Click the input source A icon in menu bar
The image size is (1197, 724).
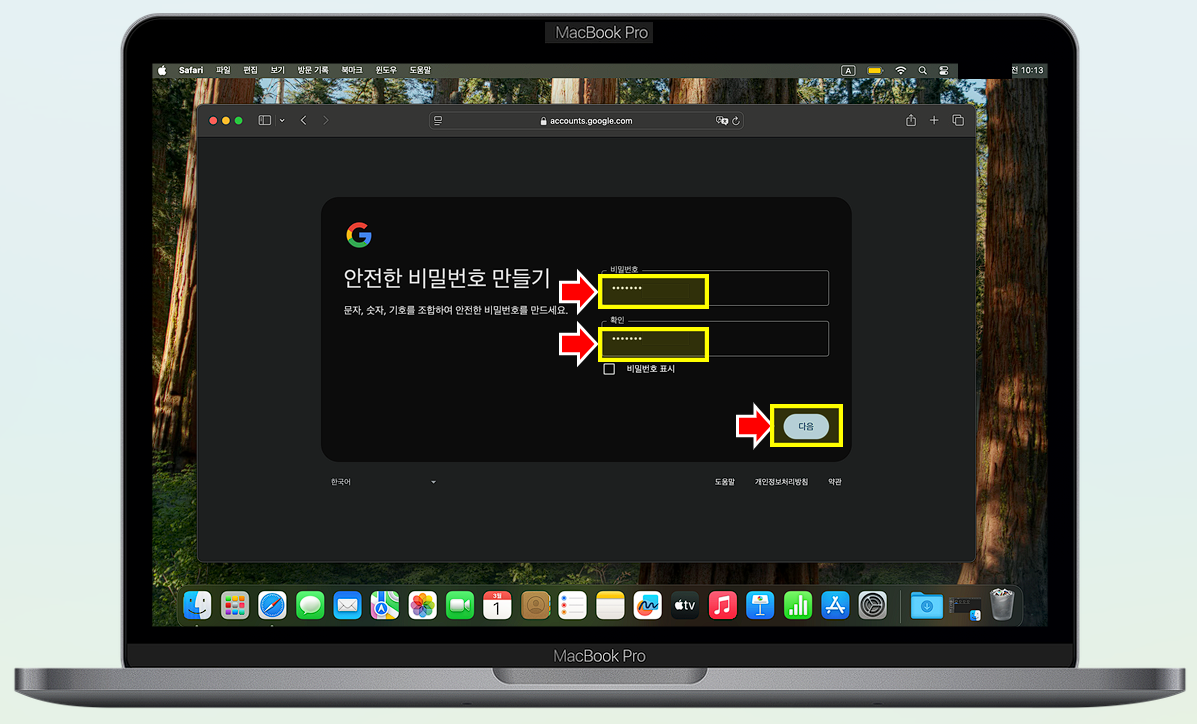[x=848, y=70]
